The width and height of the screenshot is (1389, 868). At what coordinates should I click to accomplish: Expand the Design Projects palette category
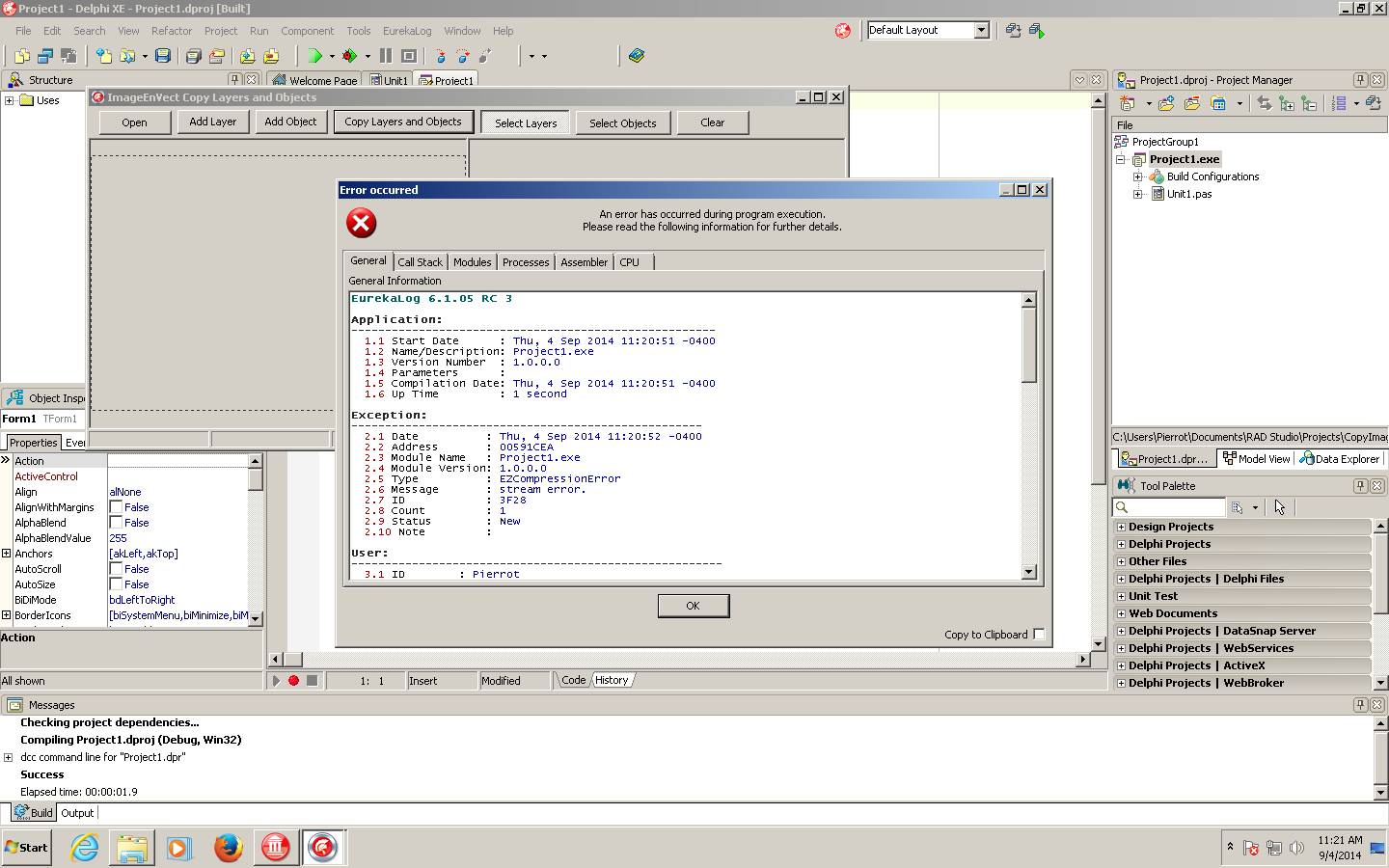tap(1121, 527)
